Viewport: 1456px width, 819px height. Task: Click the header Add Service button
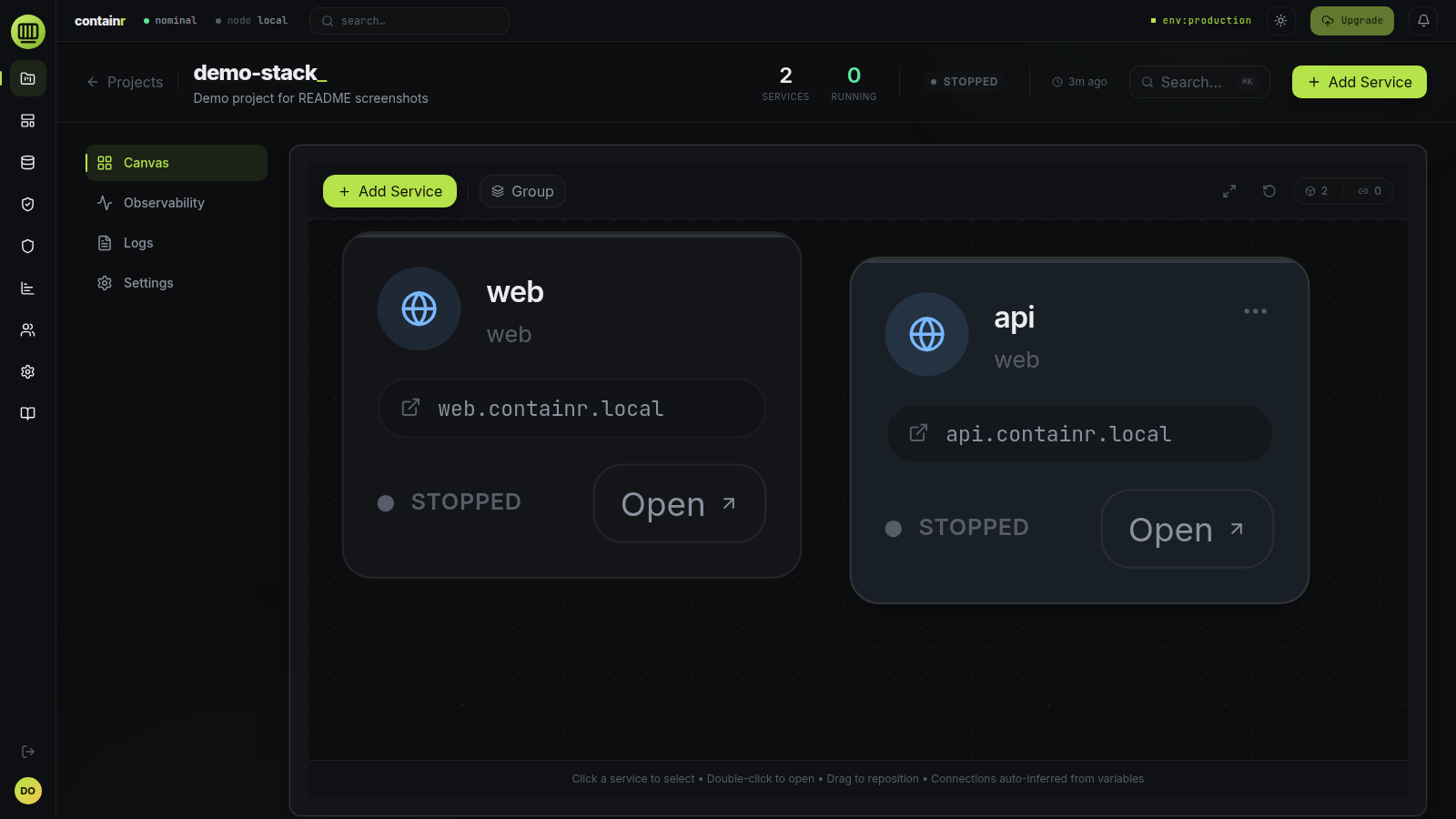tap(1360, 82)
